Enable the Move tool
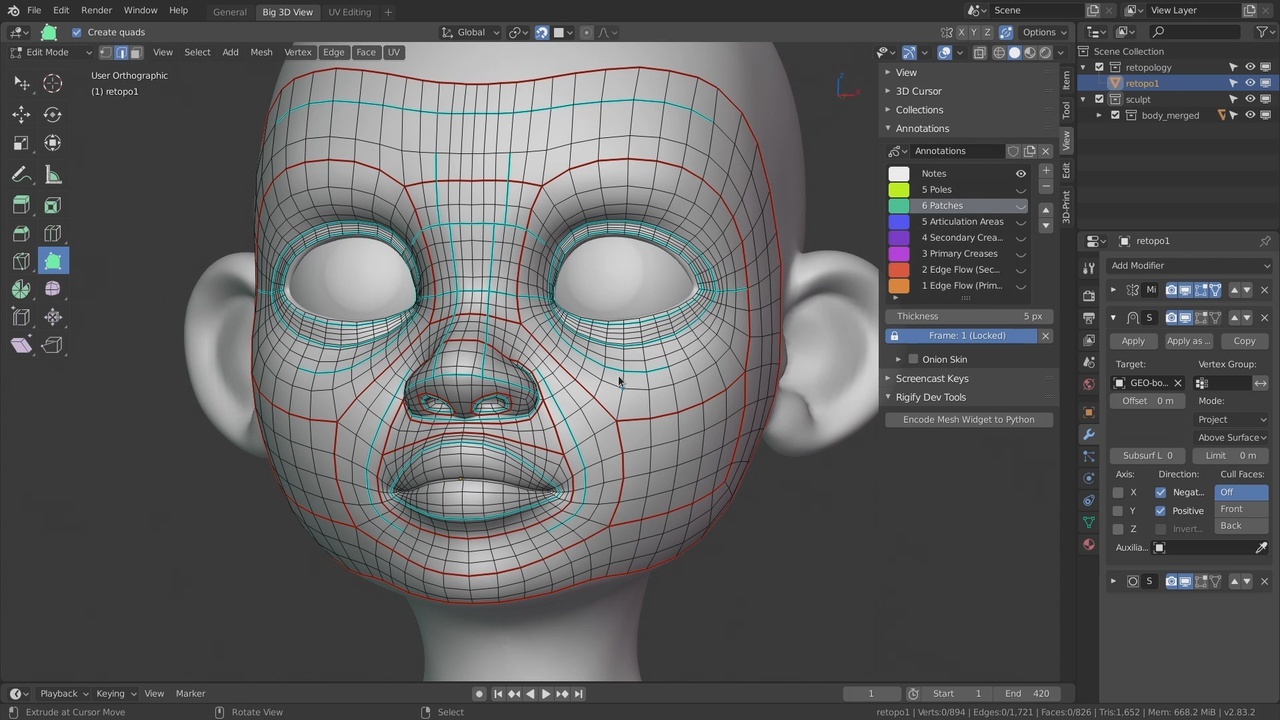1280x720 pixels. tap(22, 114)
